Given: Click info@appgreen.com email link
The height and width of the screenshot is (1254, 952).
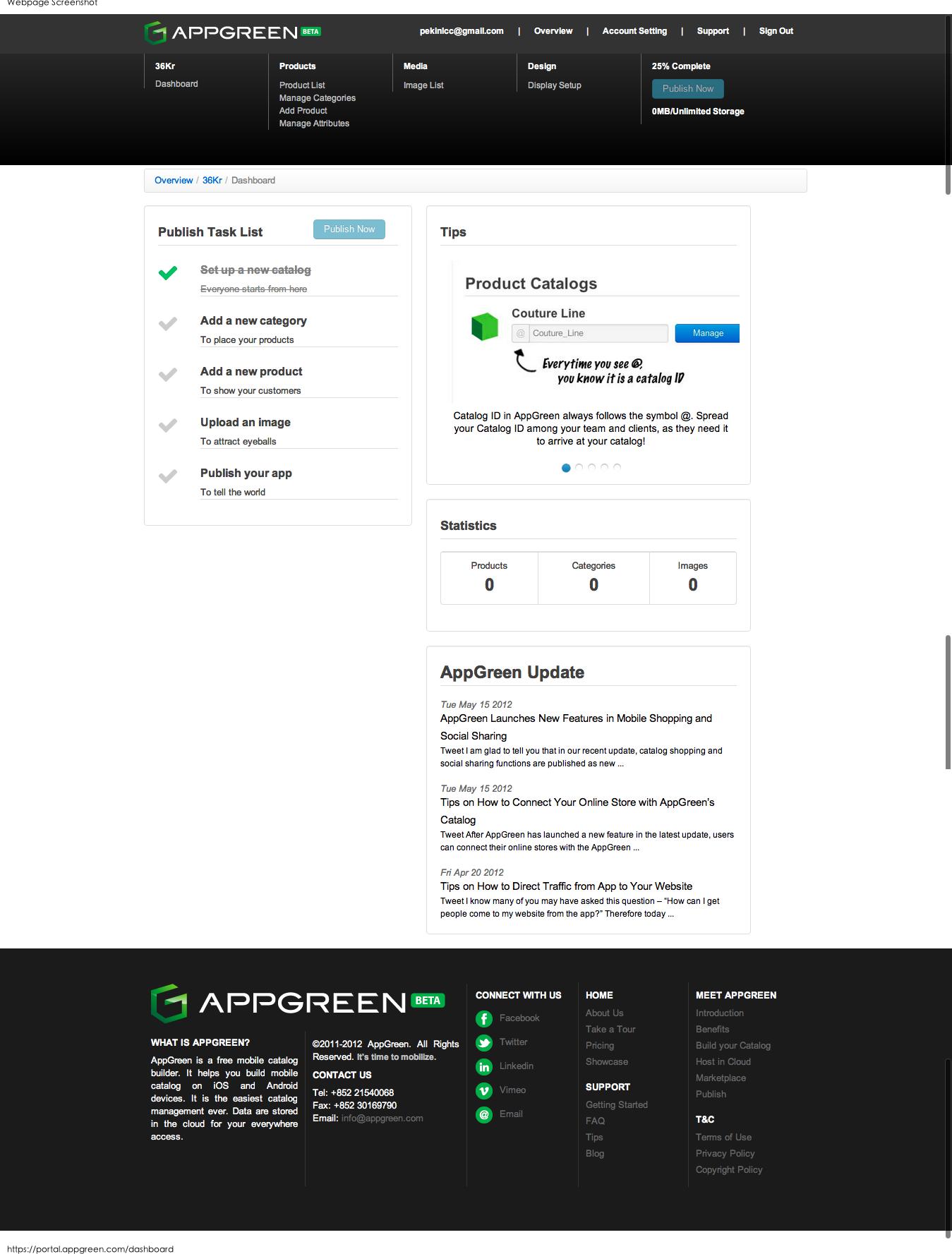Looking at the screenshot, I should [382, 1119].
